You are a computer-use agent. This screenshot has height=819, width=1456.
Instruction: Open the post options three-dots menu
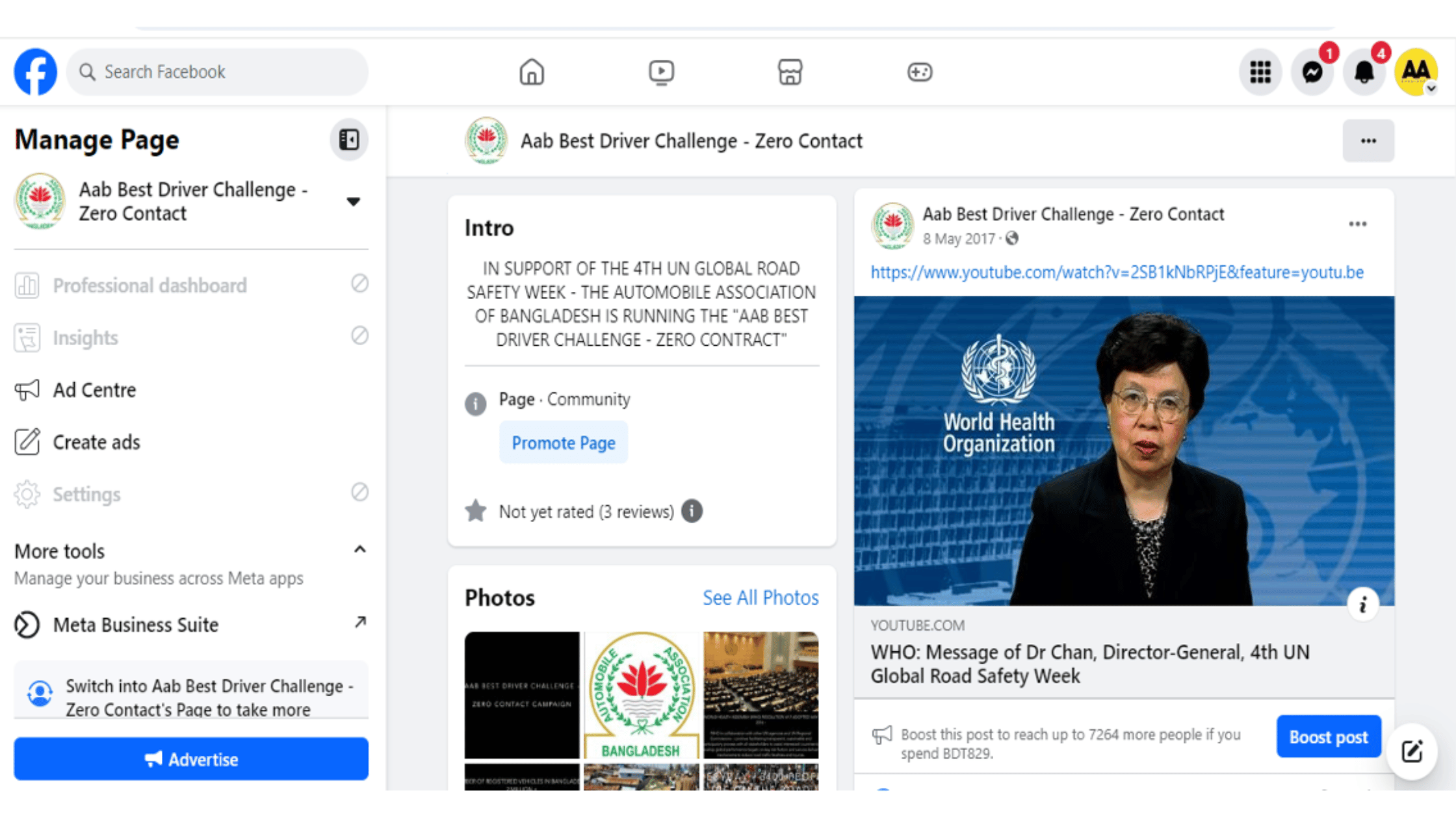click(x=1357, y=224)
